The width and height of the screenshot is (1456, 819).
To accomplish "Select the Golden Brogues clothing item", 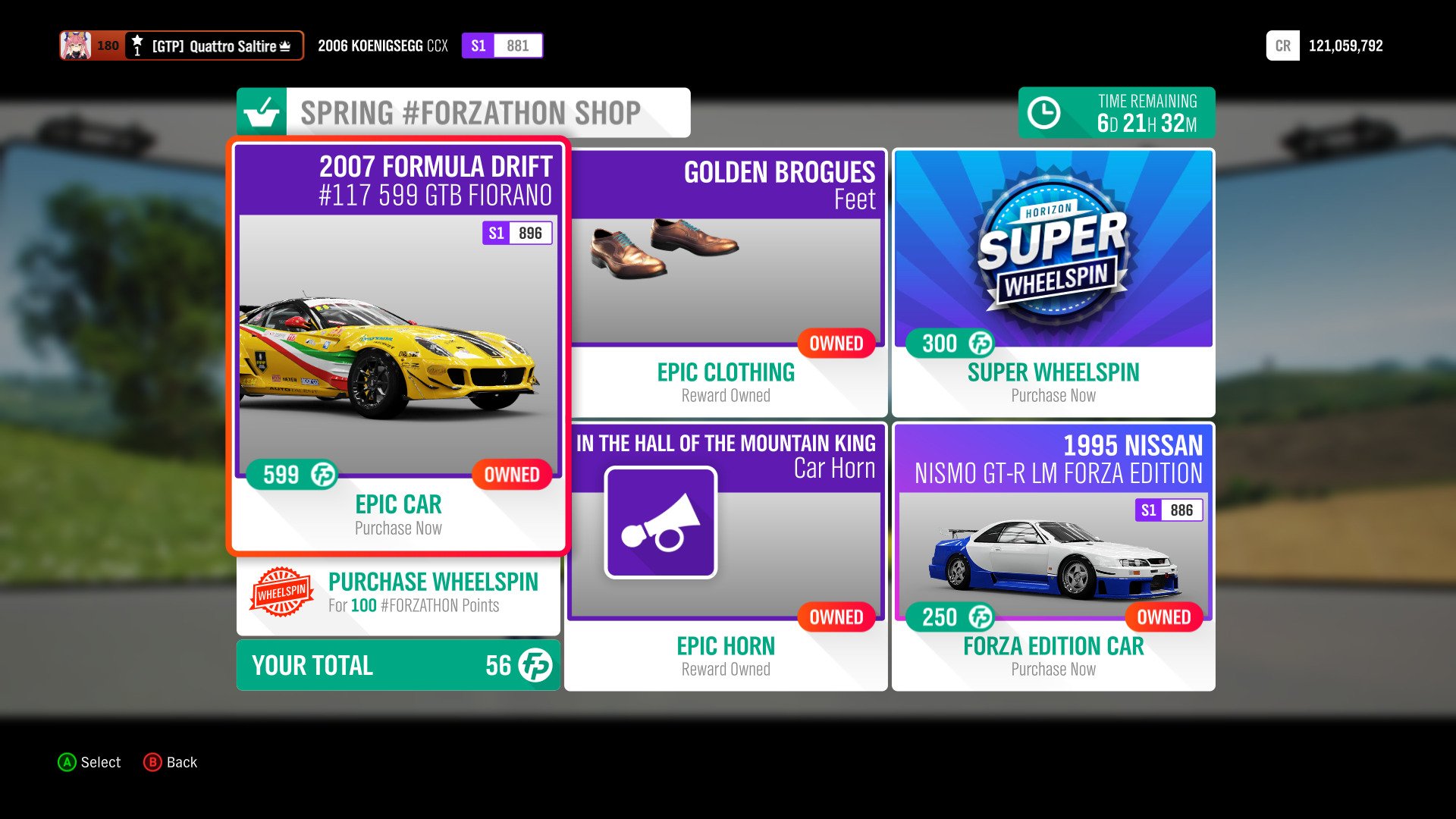I will tap(726, 282).
